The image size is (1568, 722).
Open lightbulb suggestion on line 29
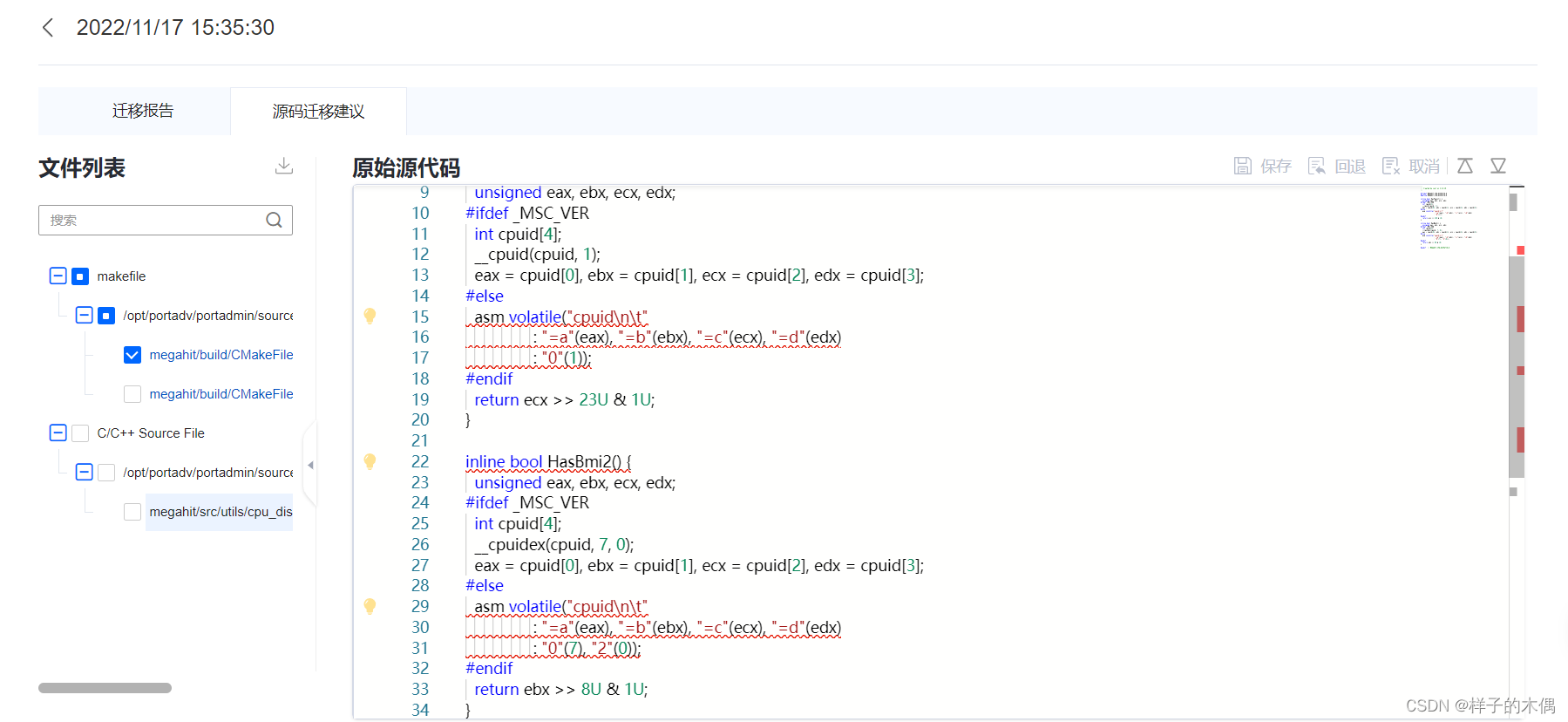pyautogui.click(x=370, y=606)
